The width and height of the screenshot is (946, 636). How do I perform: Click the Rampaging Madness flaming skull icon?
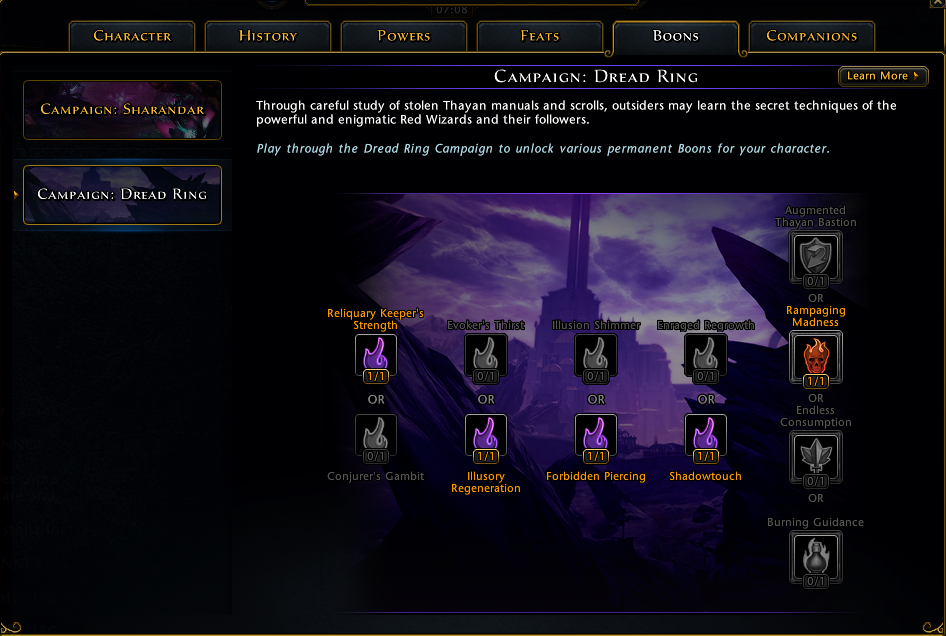816,358
